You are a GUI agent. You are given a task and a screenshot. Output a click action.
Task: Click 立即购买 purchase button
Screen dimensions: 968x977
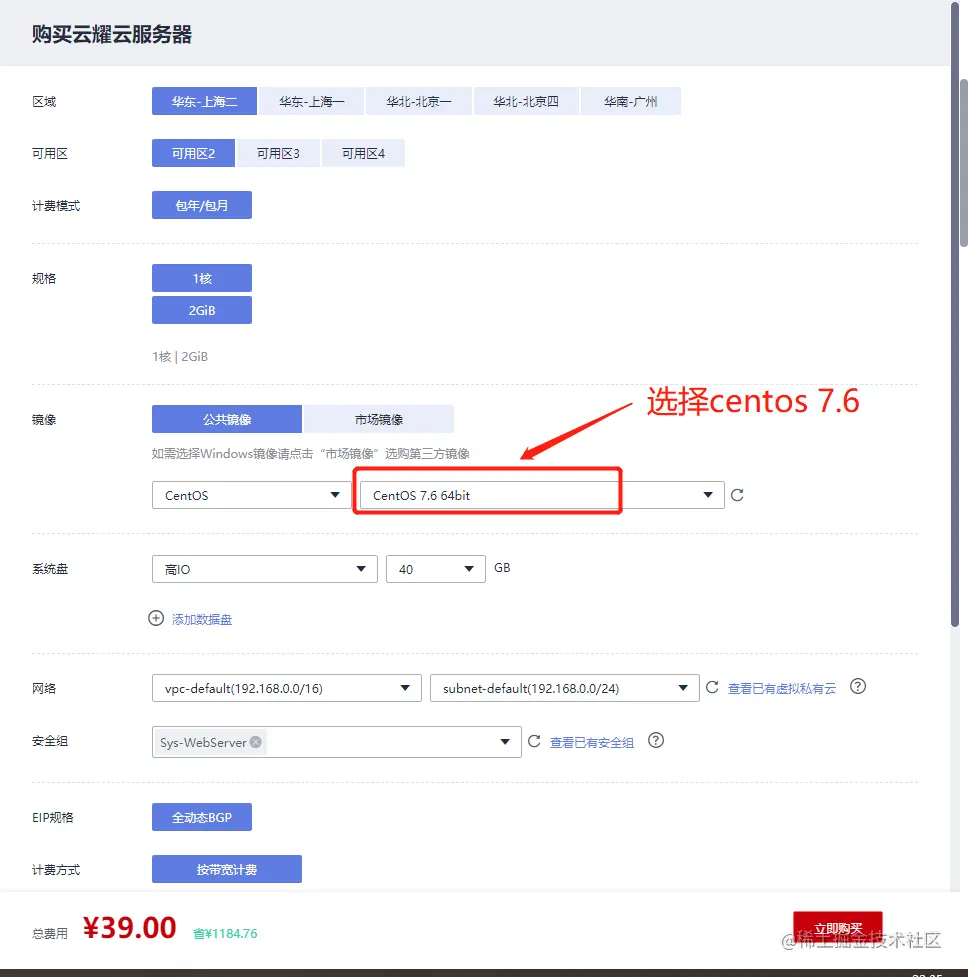click(838, 928)
